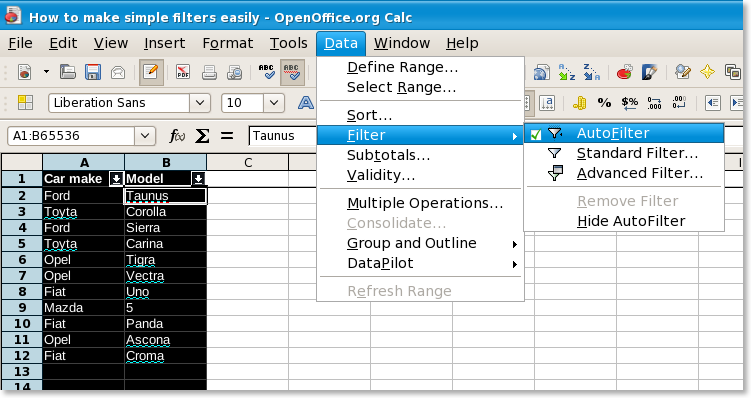Choose Define Range... from Data menu
751x398 pixels.
coord(420,68)
